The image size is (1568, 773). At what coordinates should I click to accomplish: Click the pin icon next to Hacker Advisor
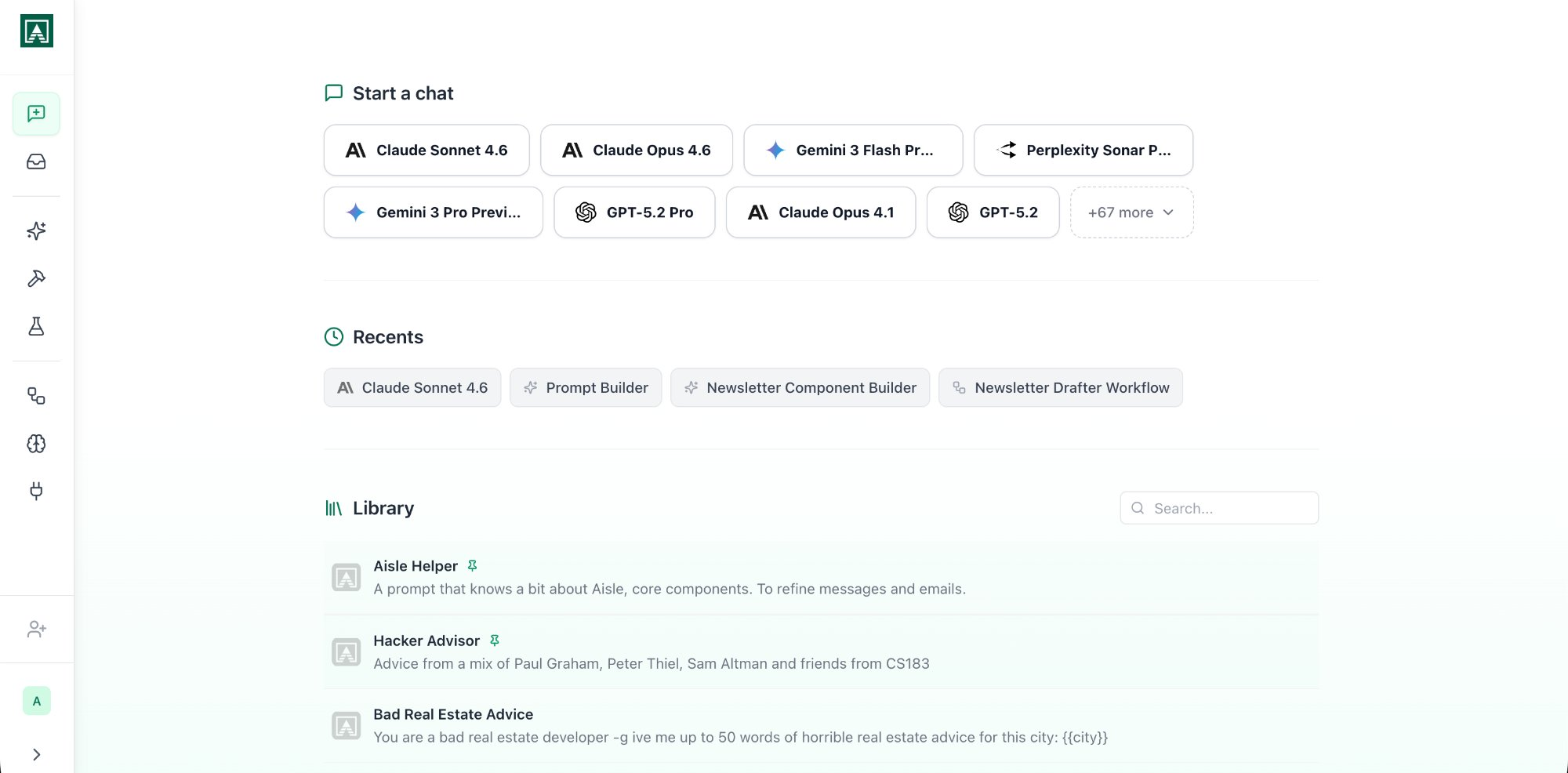495,641
